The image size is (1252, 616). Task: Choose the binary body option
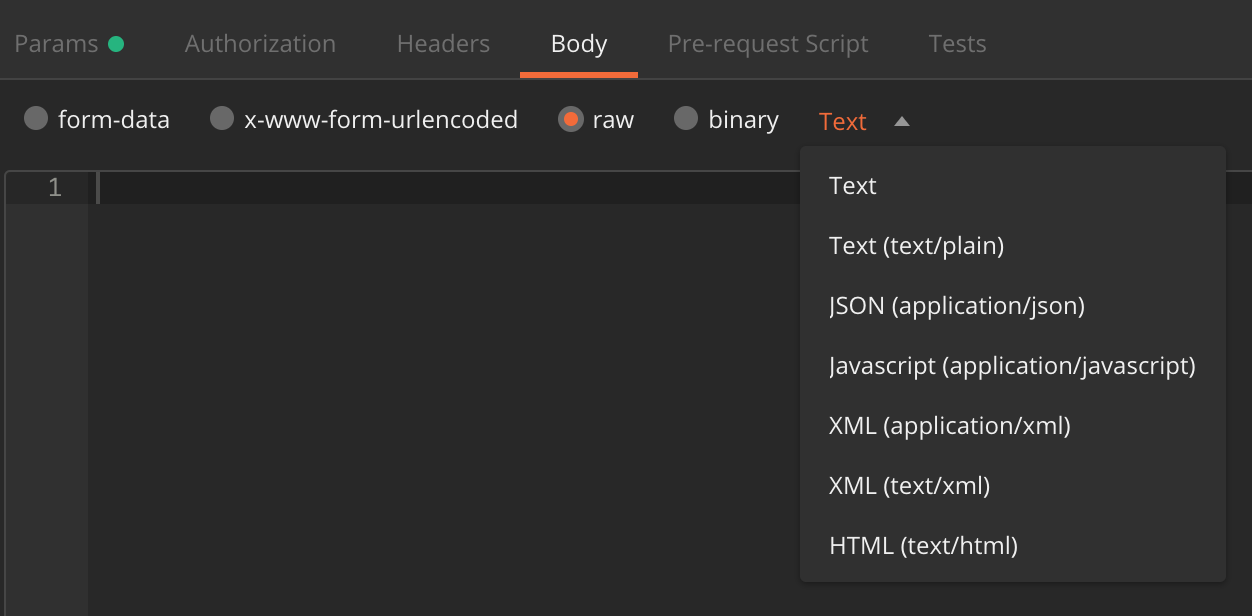point(685,119)
